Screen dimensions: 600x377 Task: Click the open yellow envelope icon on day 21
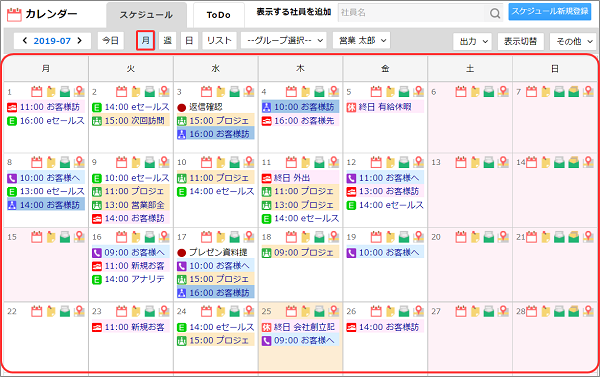coord(573,237)
